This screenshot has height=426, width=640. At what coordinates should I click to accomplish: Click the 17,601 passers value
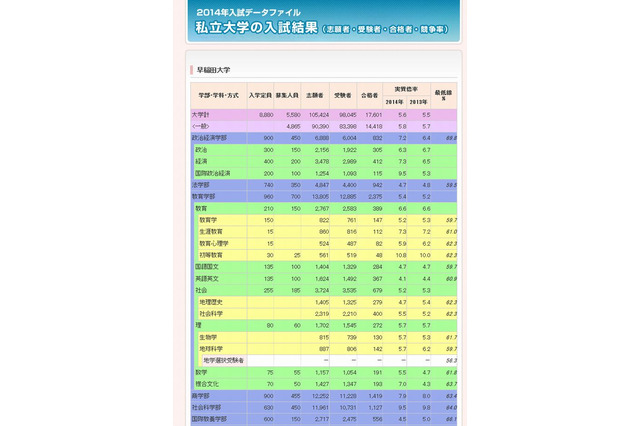[374, 115]
